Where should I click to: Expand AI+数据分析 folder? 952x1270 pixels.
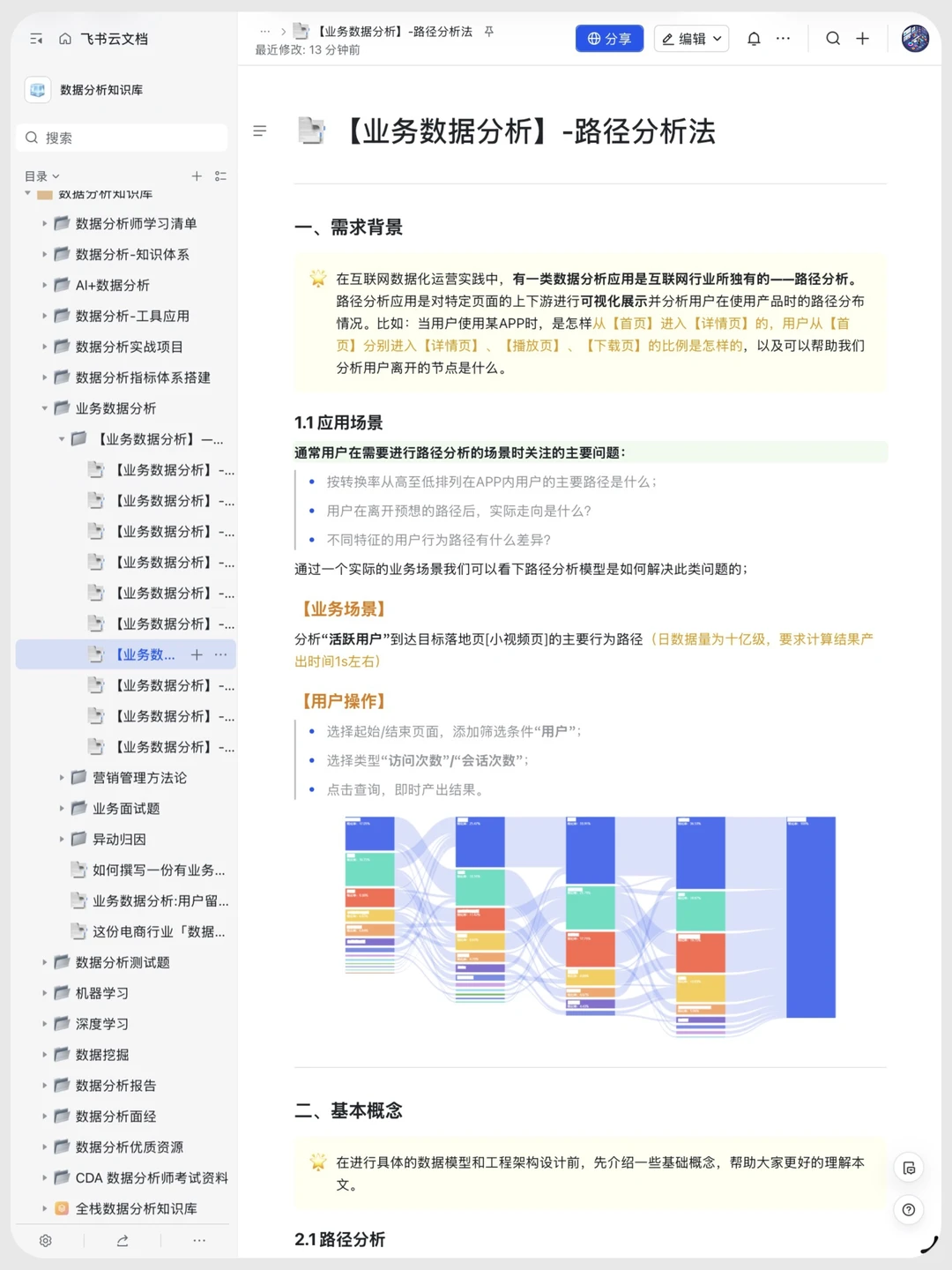tap(45, 286)
